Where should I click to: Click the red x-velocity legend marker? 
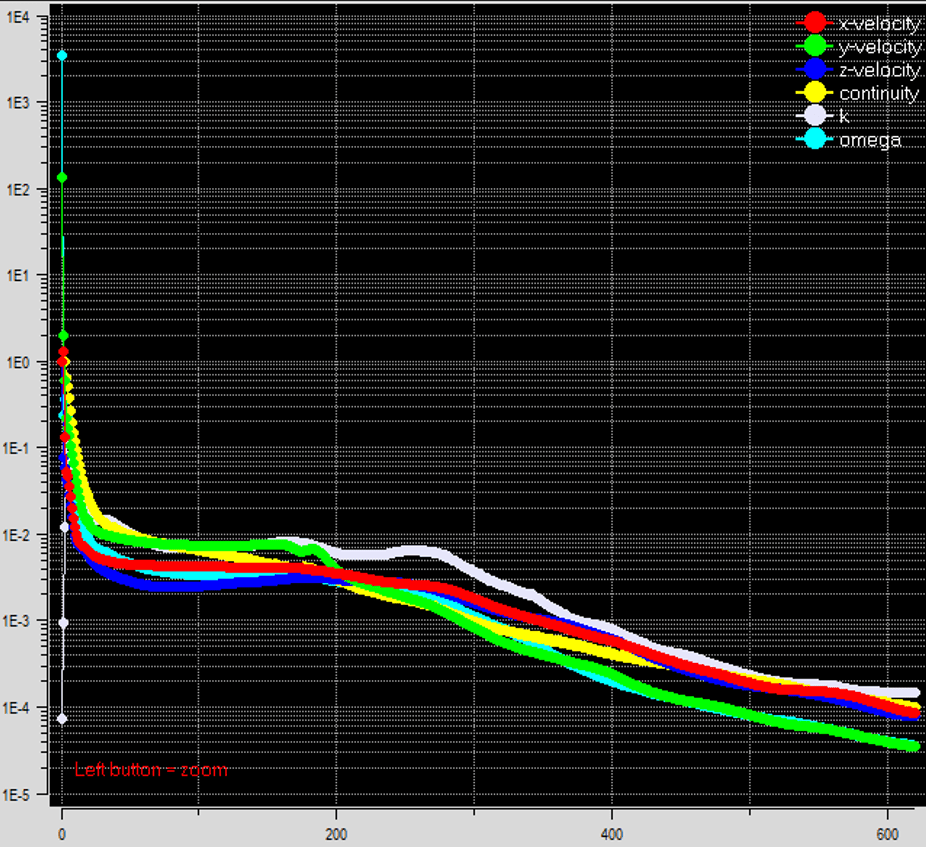816,23
